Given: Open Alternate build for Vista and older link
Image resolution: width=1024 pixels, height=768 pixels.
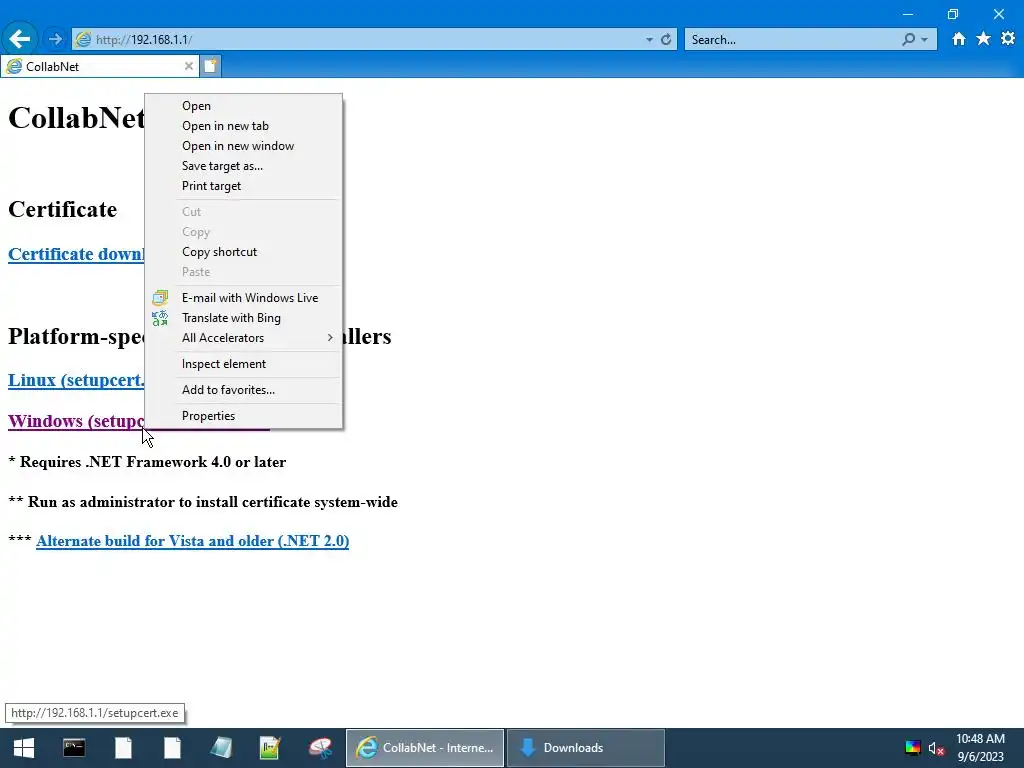Looking at the screenshot, I should [193, 541].
